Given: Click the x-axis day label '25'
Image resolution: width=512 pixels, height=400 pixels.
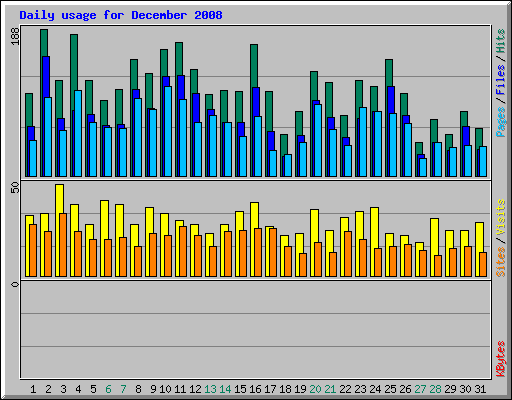Looking at the screenshot, I should (390, 389).
